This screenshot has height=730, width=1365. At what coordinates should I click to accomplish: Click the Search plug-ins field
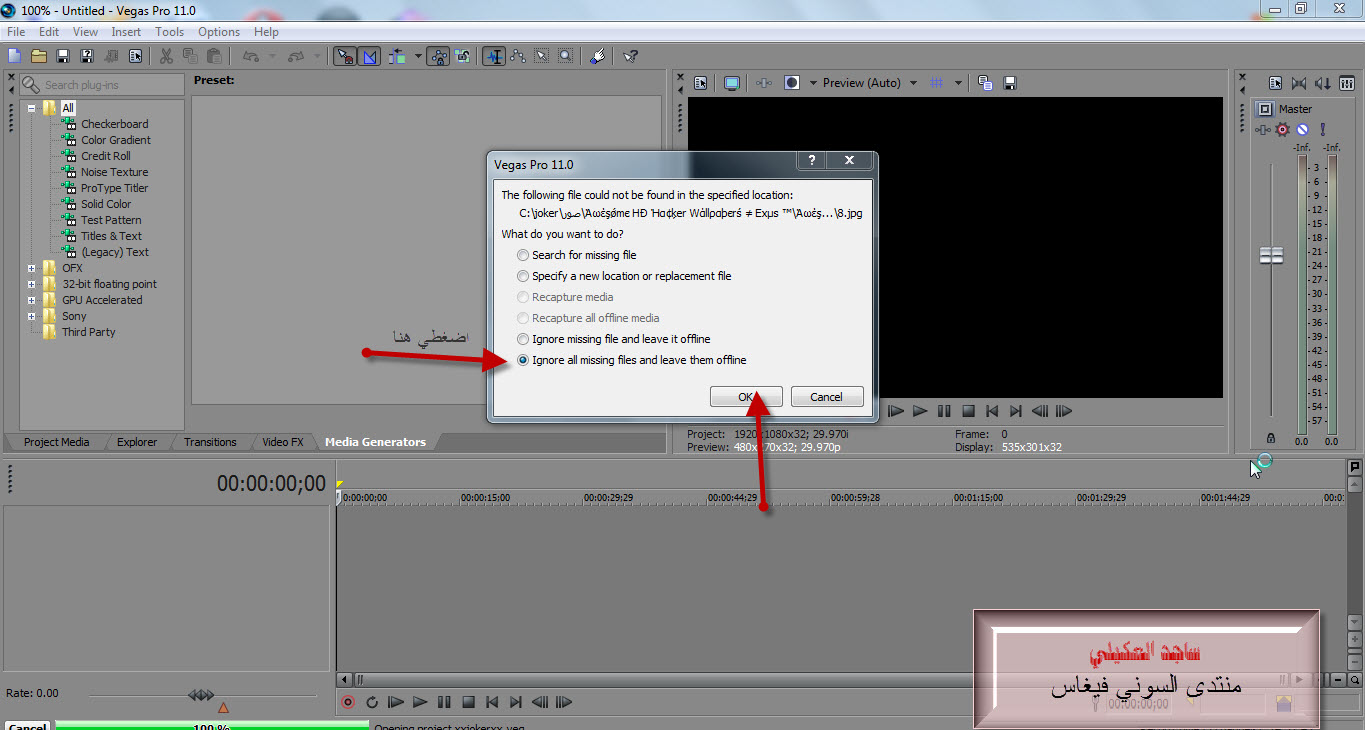102,85
